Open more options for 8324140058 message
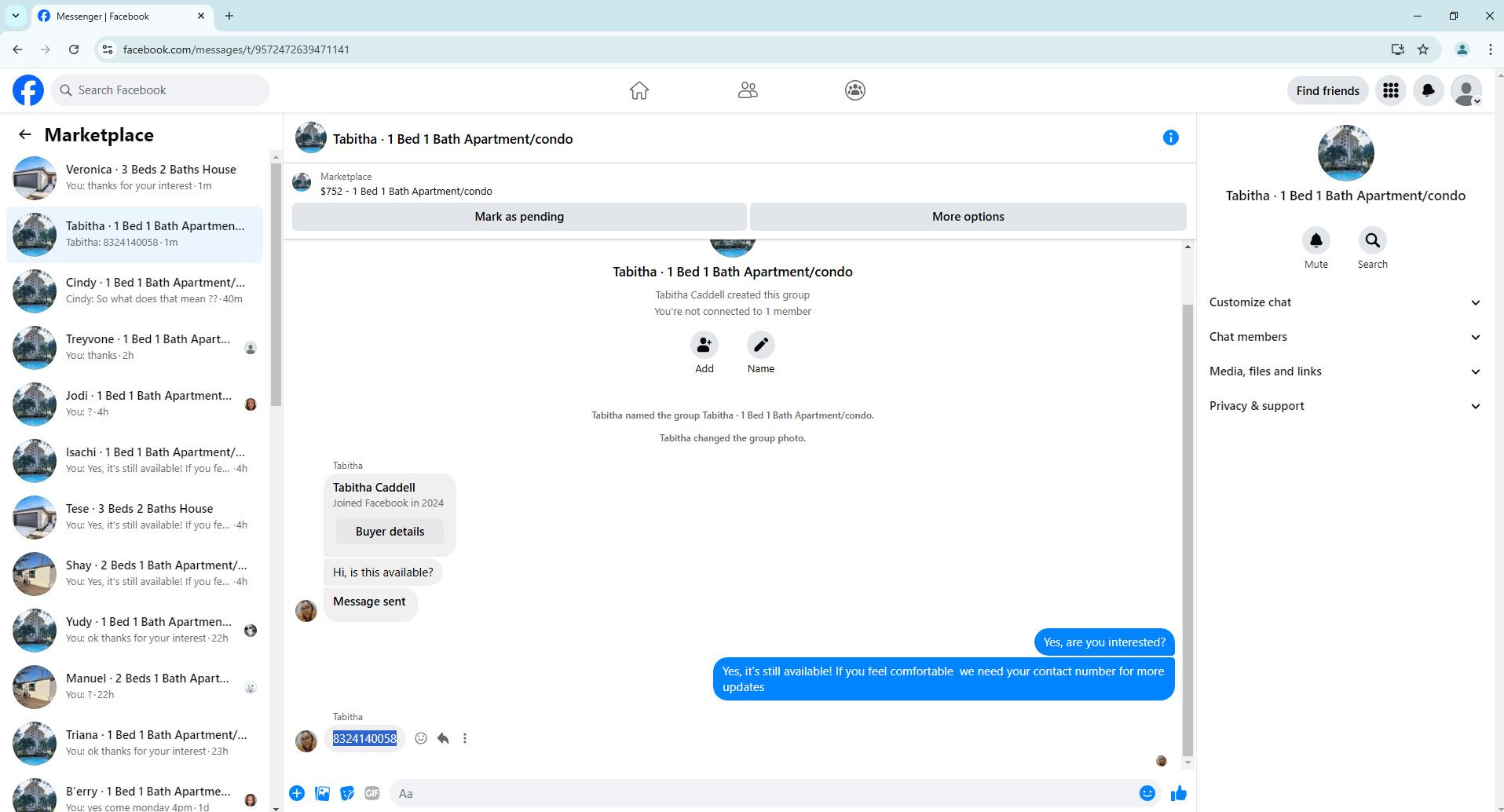1504x812 pixels. coord(465,738)
